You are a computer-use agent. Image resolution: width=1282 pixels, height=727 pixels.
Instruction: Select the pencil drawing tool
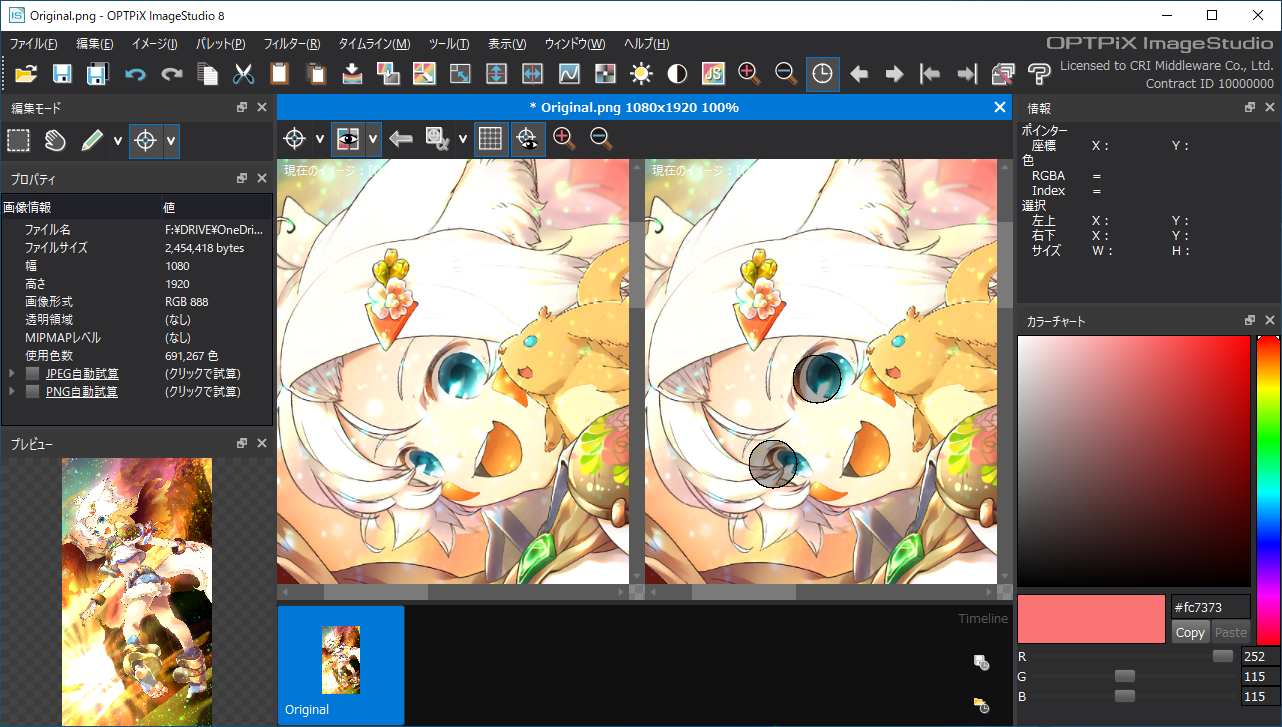92,141
